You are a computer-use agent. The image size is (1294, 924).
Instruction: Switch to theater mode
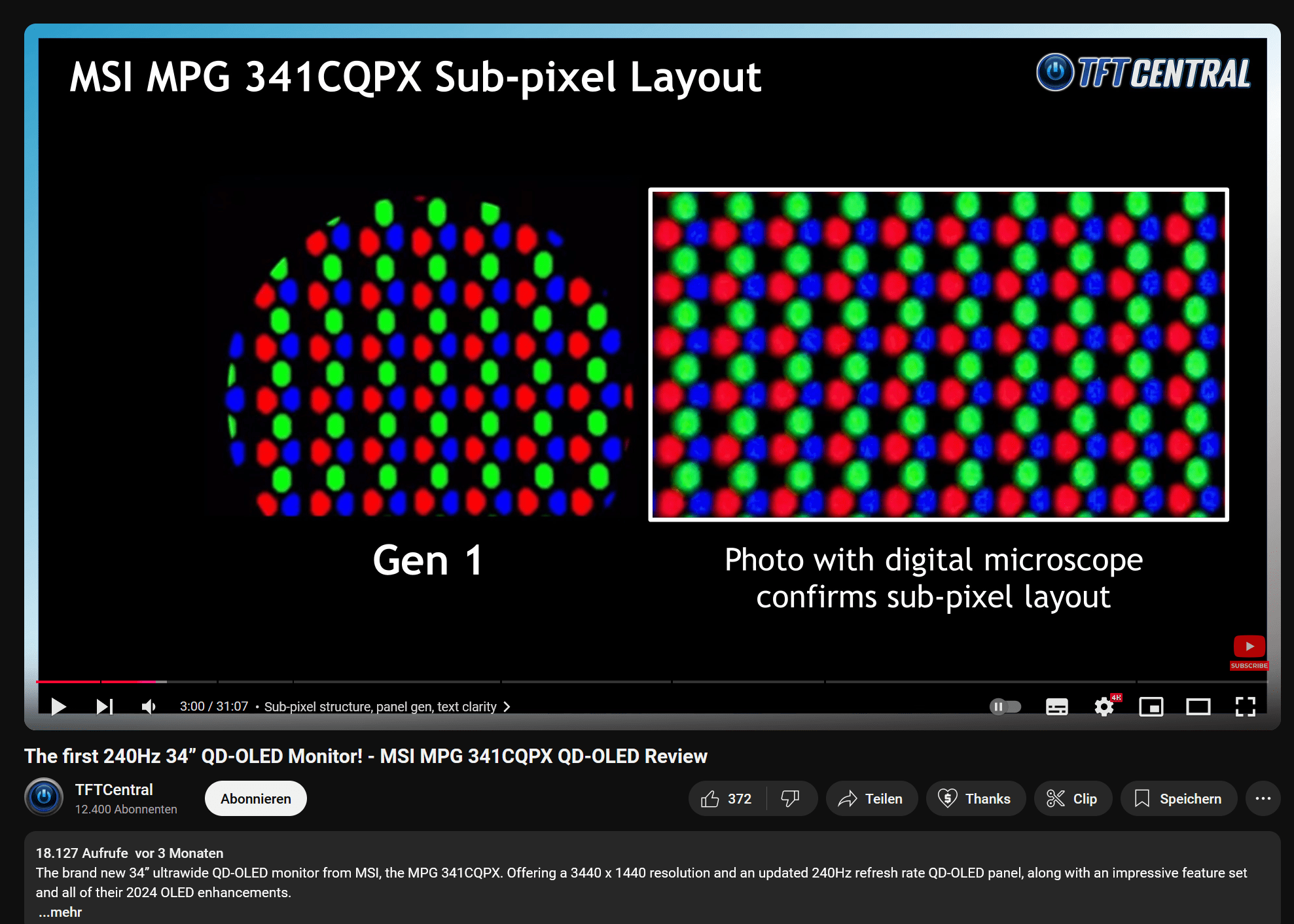click(1198, 707)
